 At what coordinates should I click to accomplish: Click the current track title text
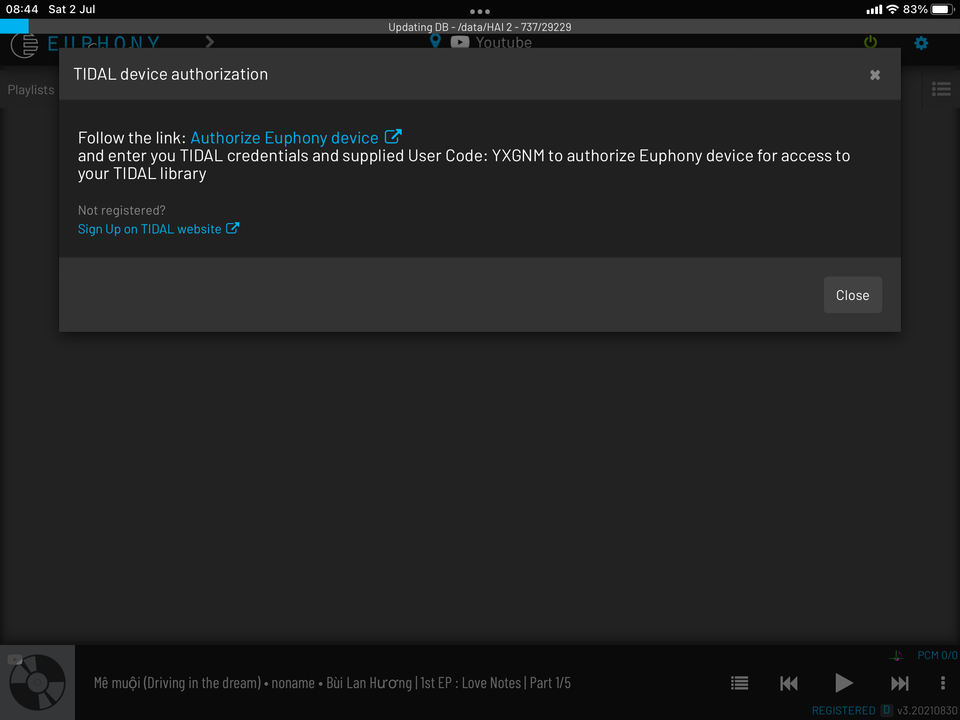[332, 683]
